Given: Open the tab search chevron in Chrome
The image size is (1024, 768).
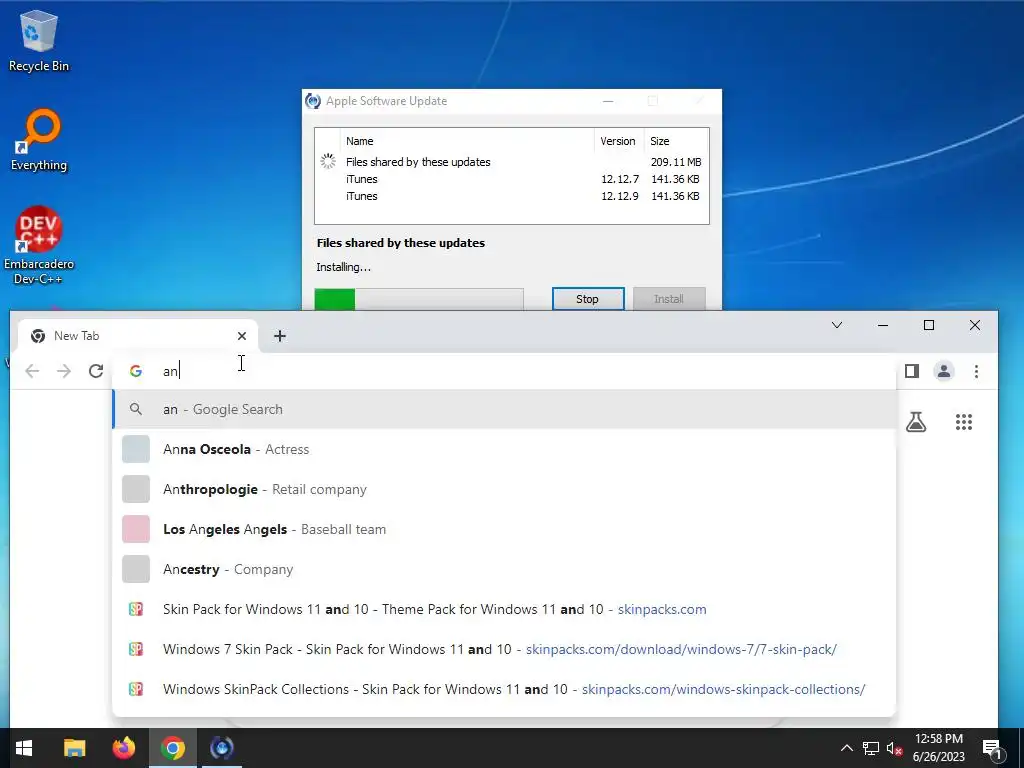Looking at the screenshot, I should click(x=837, y=325).
